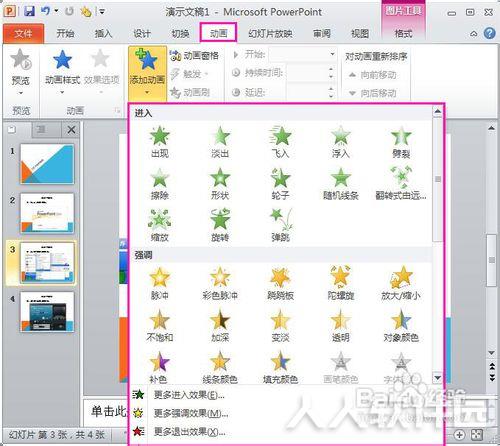Select the 随机线条 random bars animation

click(341, 184)
